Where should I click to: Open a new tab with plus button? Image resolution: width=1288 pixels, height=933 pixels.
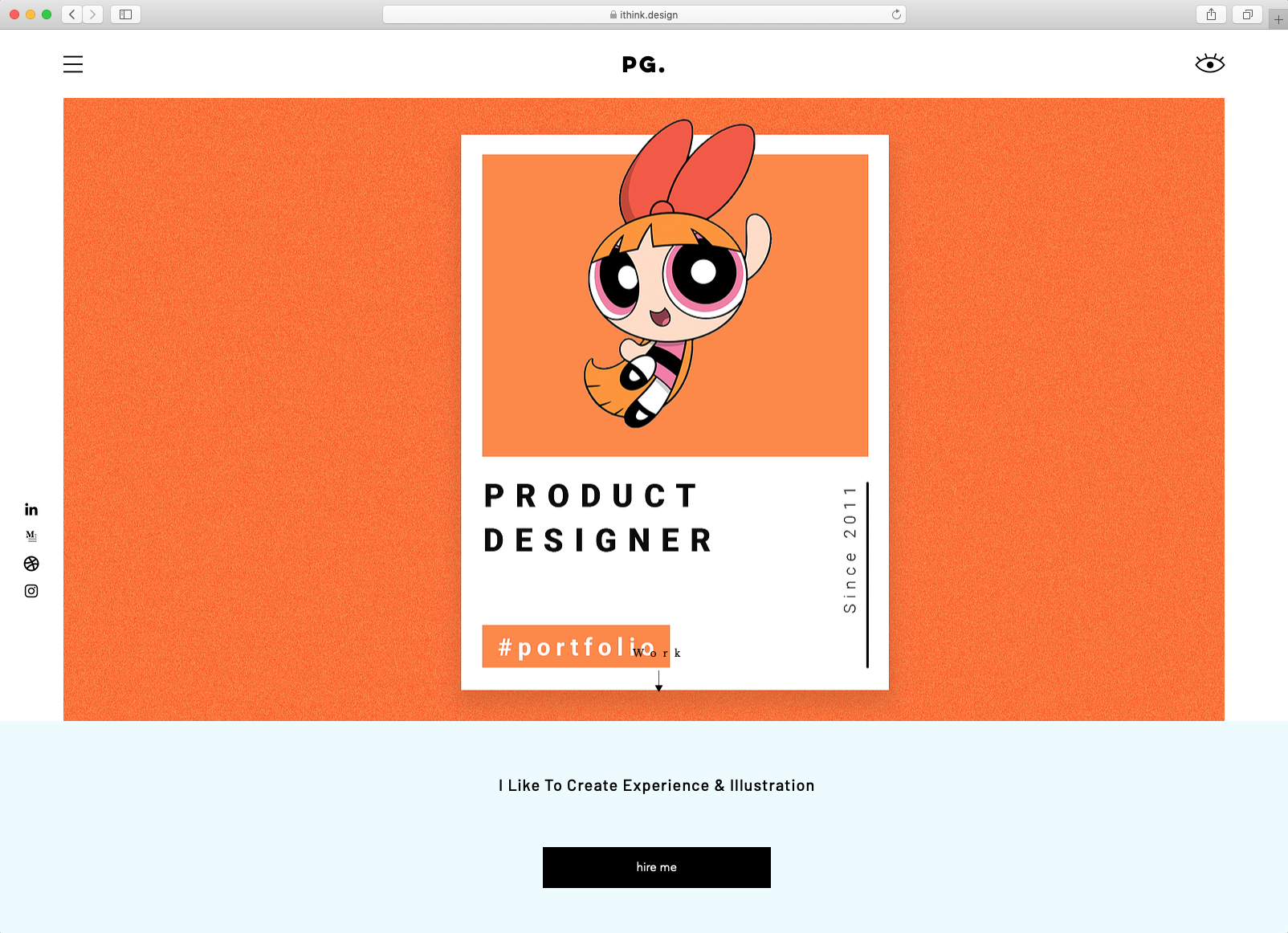pyautogui.click(x=1278, y=19)
